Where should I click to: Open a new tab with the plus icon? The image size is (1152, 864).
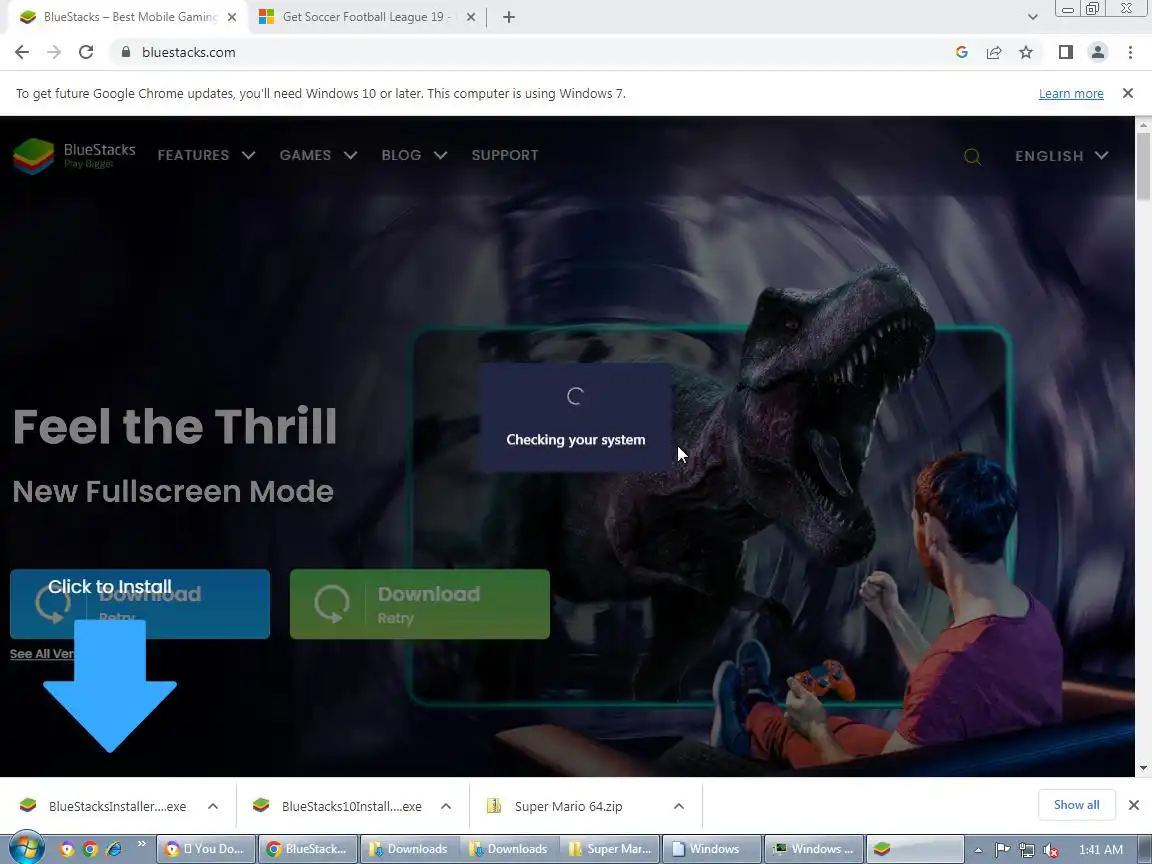(x=508, y=17)
